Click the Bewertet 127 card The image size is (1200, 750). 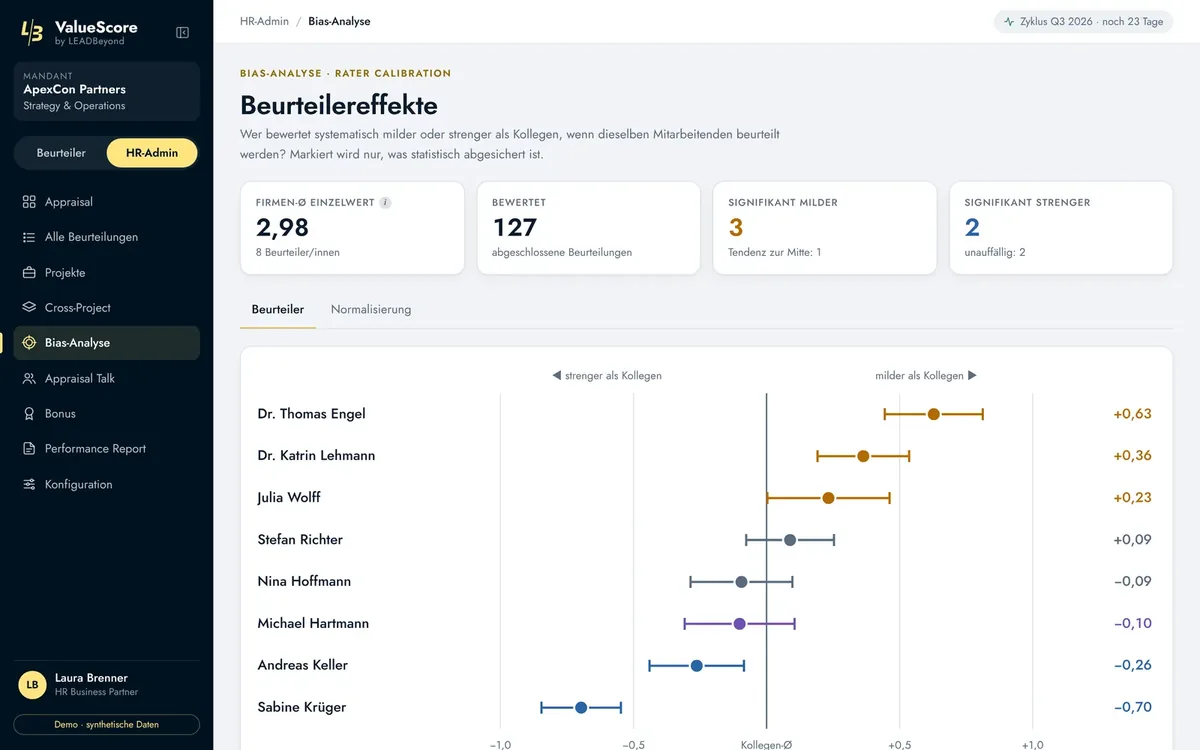pos(589,228)
